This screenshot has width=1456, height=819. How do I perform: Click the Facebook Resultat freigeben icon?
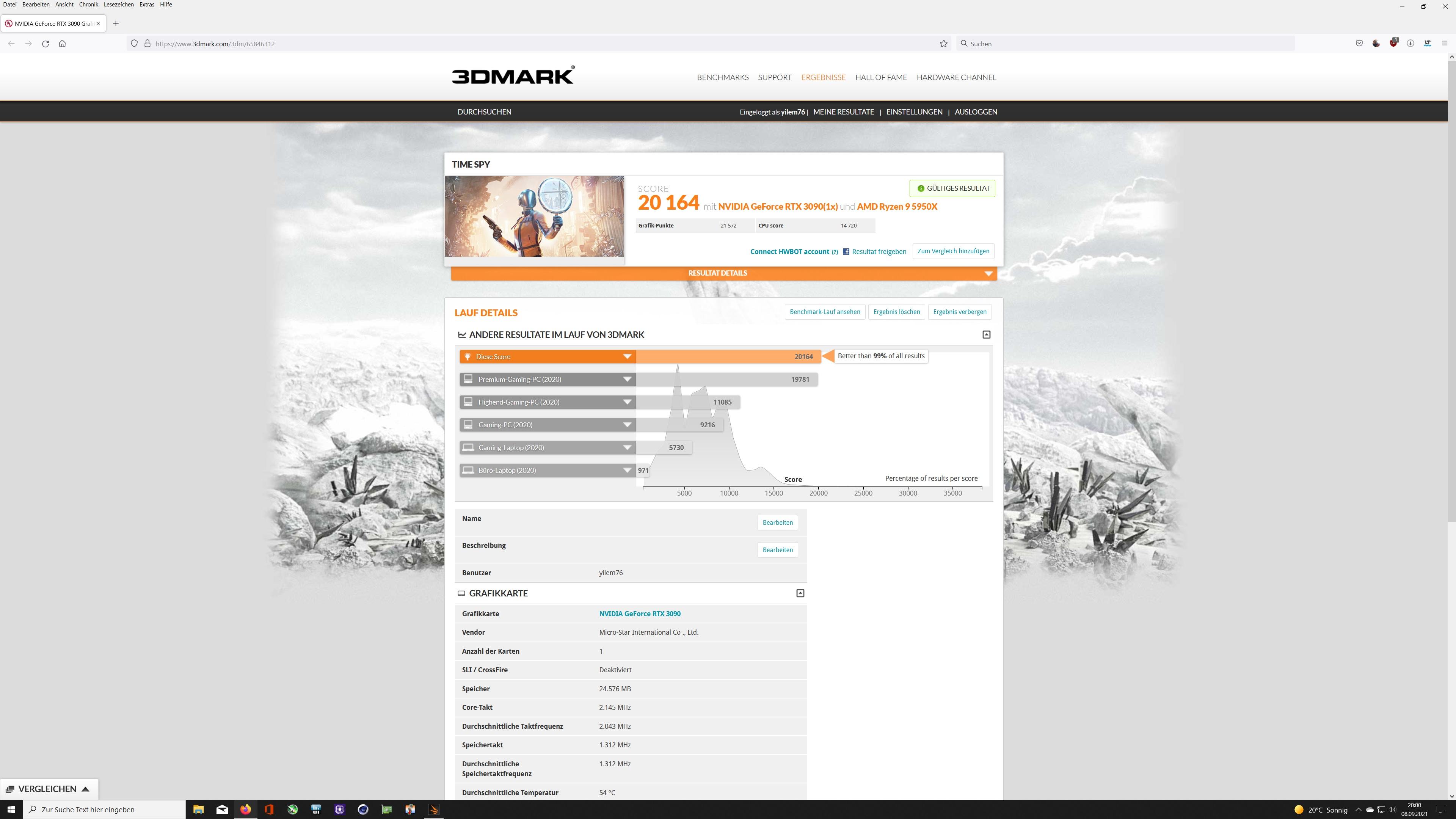tap(846, 251)
